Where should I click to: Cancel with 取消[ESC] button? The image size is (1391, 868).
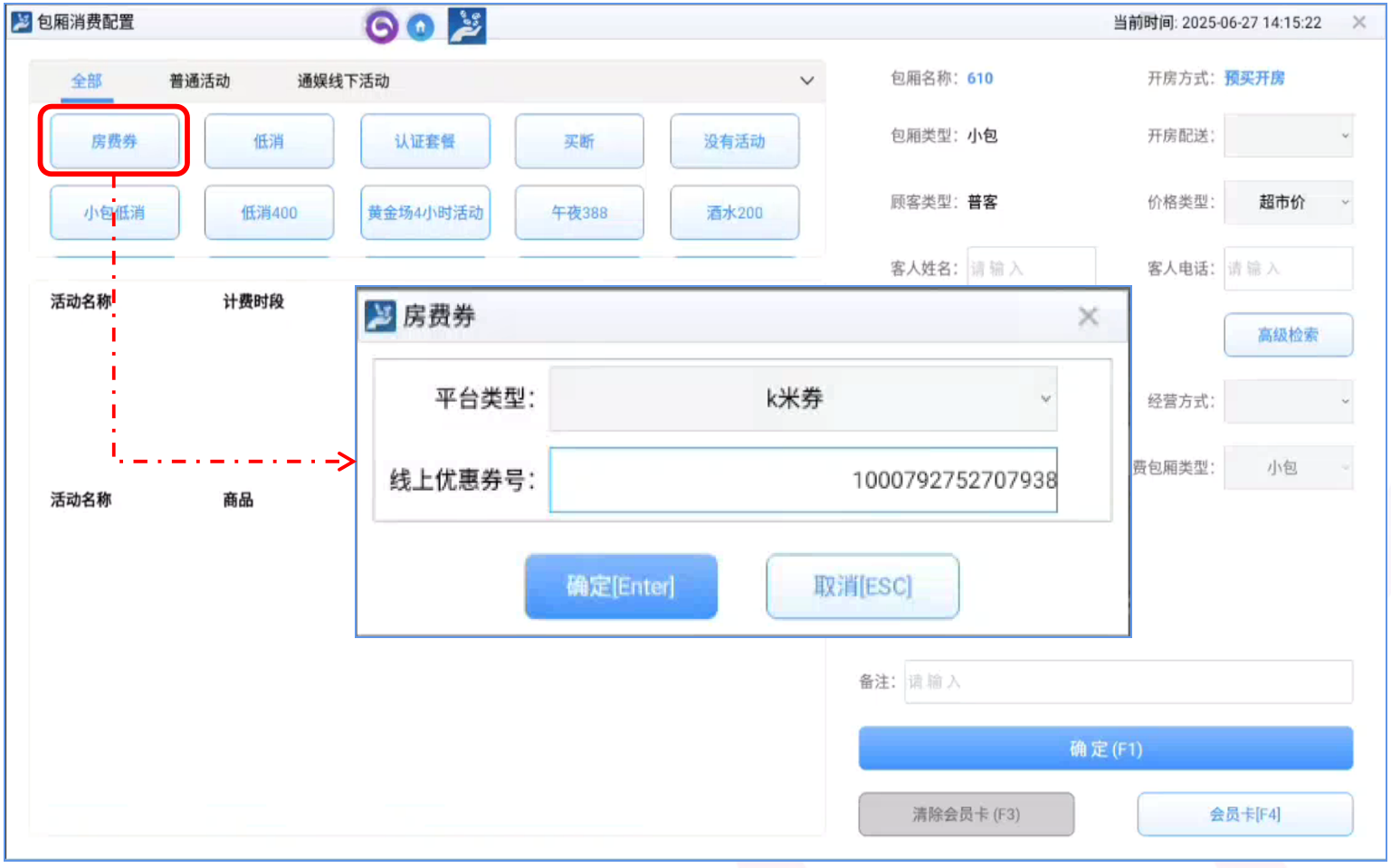862,587
